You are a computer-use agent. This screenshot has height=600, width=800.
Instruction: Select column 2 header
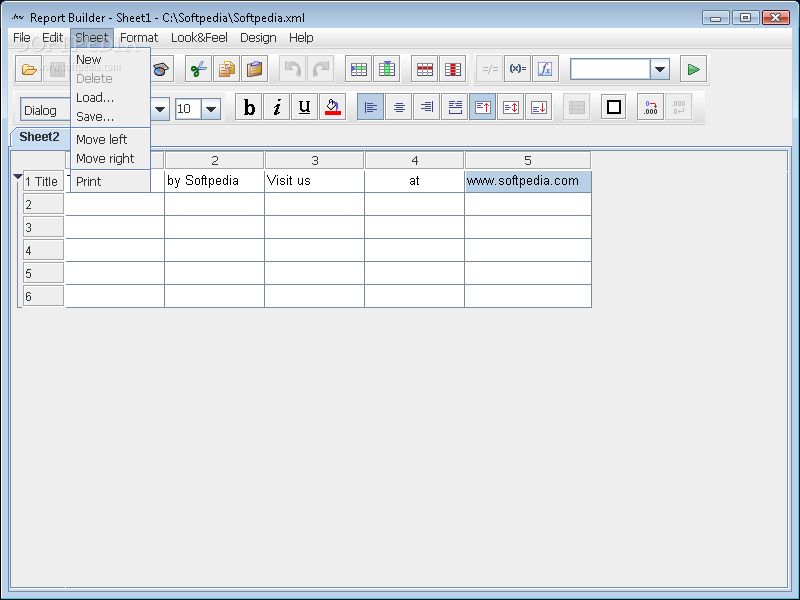(x=214, y=161)
